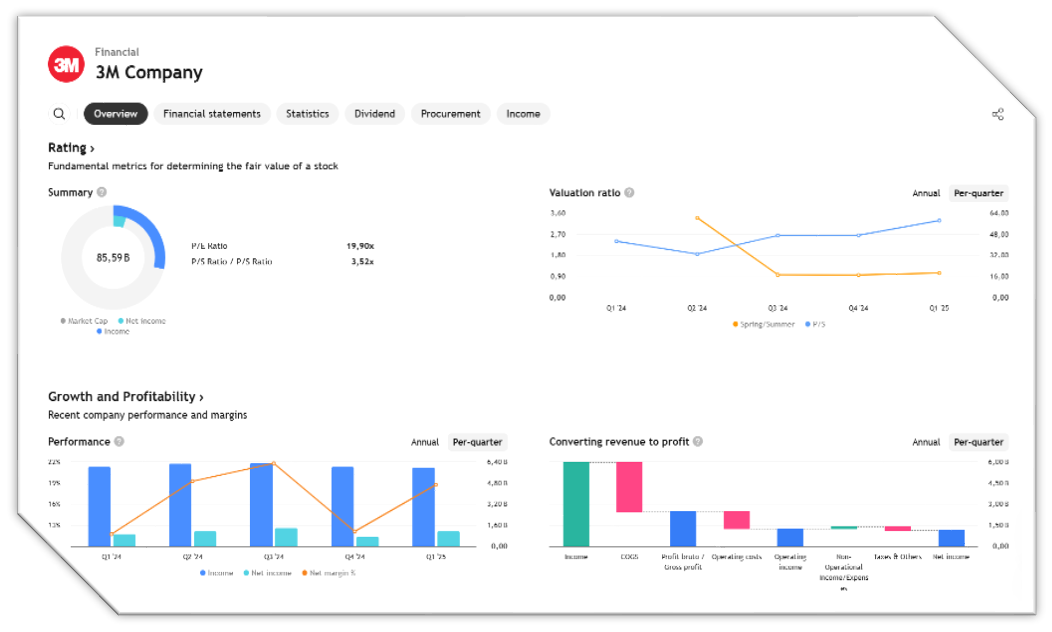Open the Rating section heading link
This screenshot has height=632, width=1052.
[71, 148]
